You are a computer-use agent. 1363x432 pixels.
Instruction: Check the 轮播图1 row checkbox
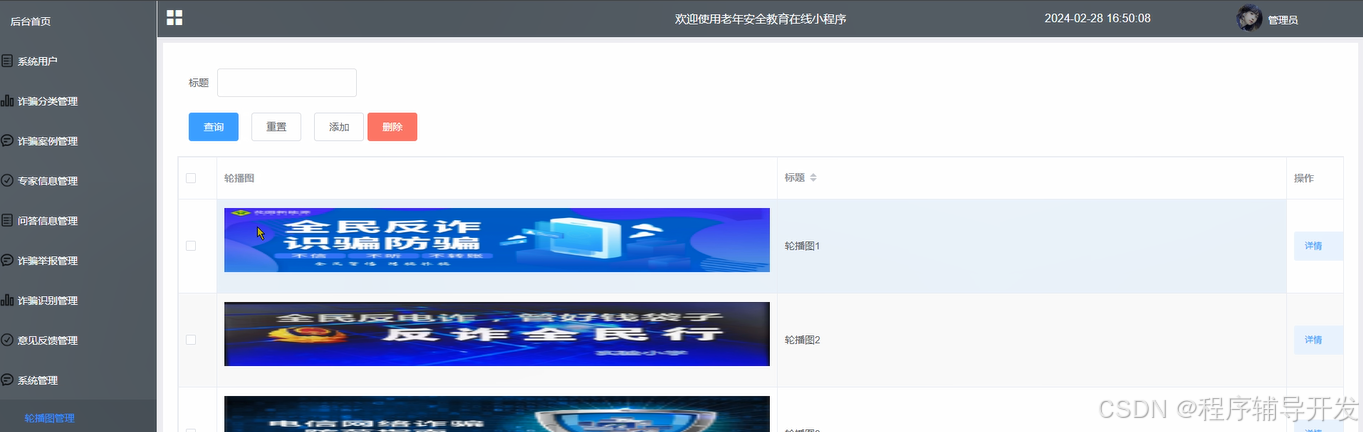click(x=191, y=246)
